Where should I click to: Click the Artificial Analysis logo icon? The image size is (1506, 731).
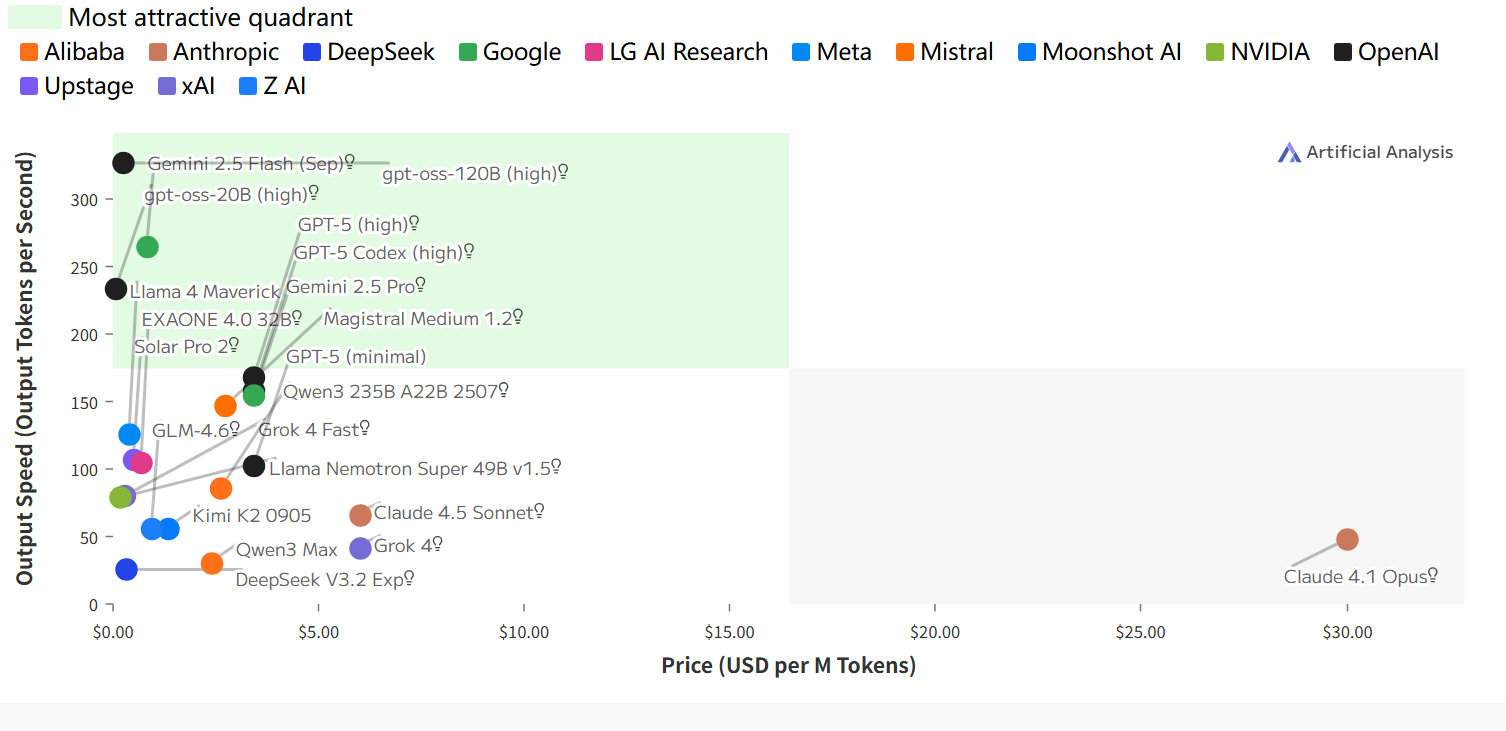(1289, 152)
